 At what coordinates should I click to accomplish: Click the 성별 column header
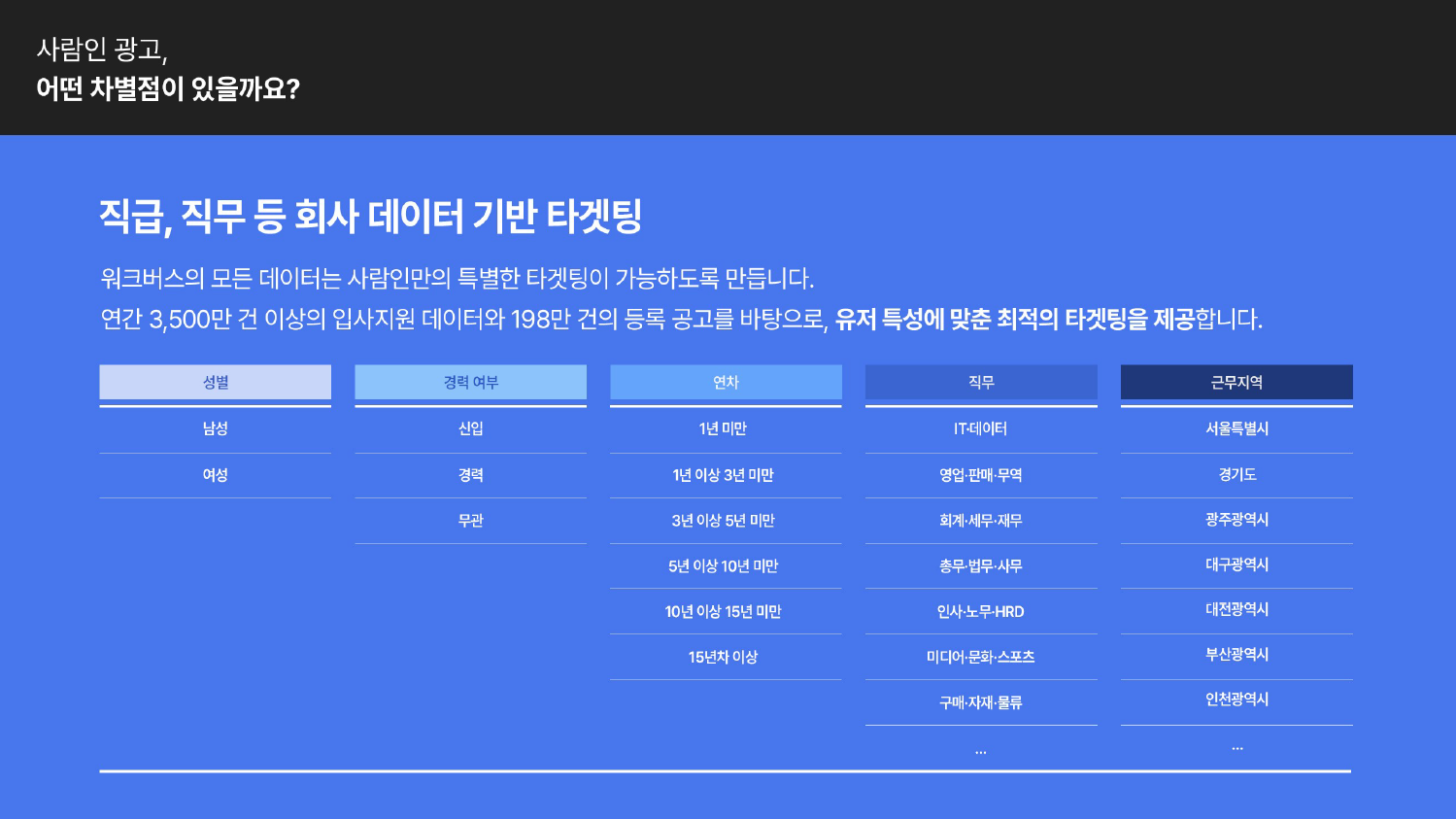(215, 382)
